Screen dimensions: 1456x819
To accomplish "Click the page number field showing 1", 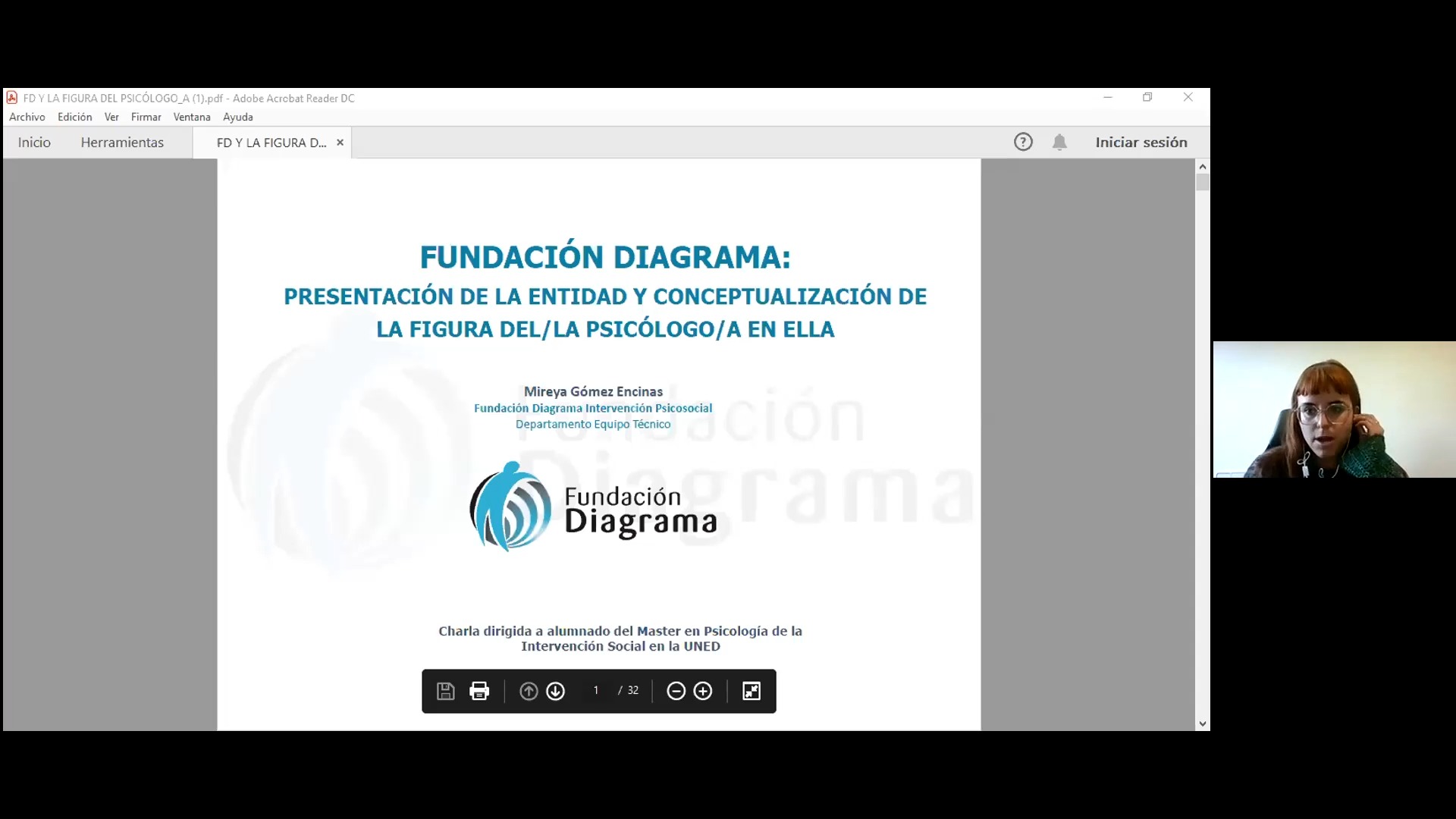I will [596, 690].
